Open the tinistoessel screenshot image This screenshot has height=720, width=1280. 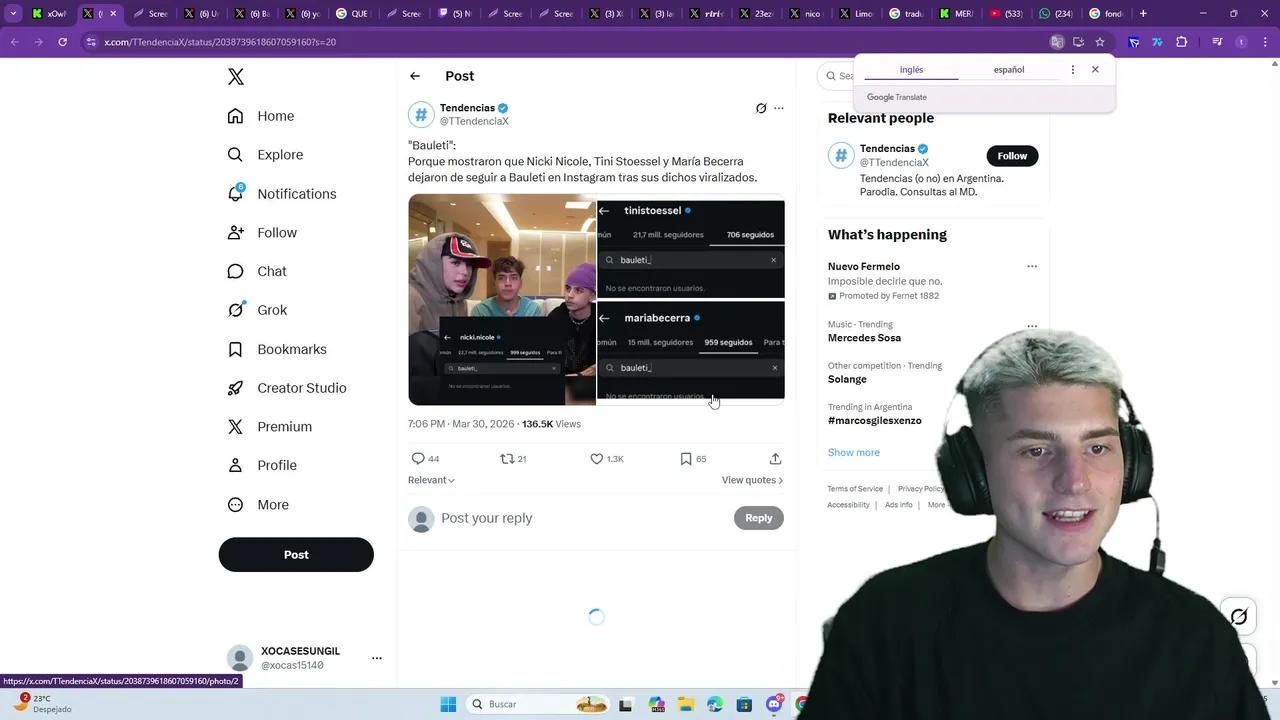pyautogui.click(x=691, y=246)
